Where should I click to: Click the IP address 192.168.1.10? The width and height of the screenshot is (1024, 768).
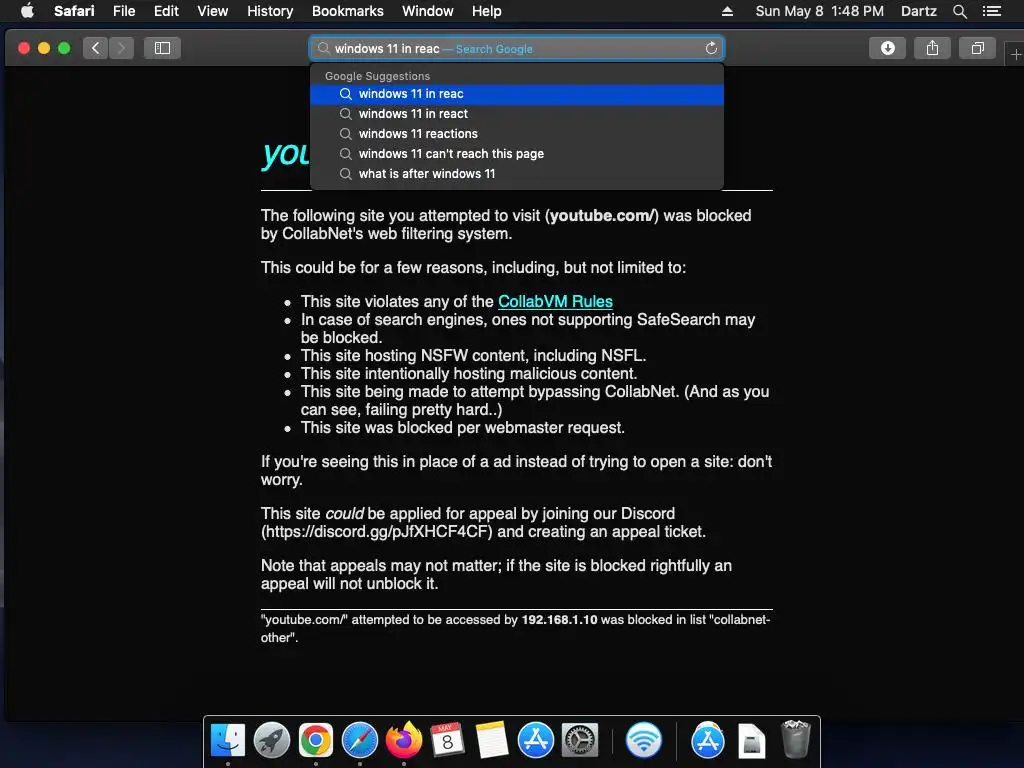click(559, 620)
